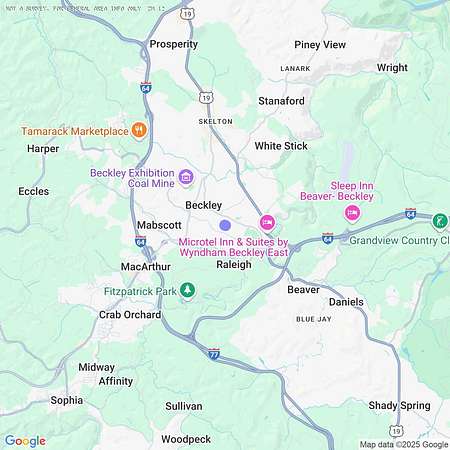This screenshot has width=450, height=450.
Task: Click the I-77 interstate shield
Action: coord(214,354)
